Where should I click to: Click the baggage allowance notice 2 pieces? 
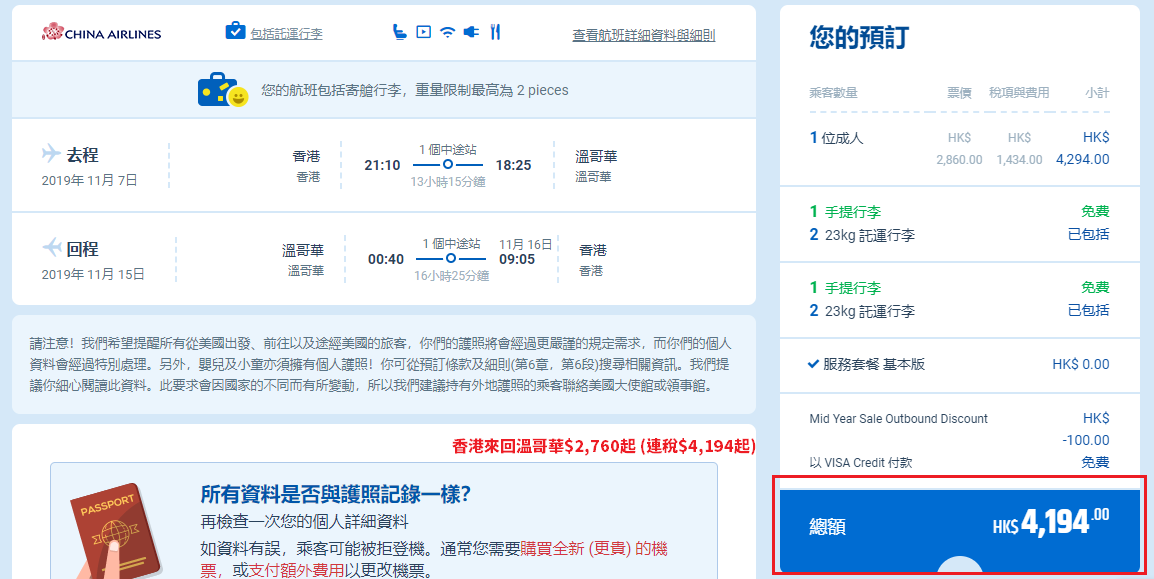(x=415, y=90)
